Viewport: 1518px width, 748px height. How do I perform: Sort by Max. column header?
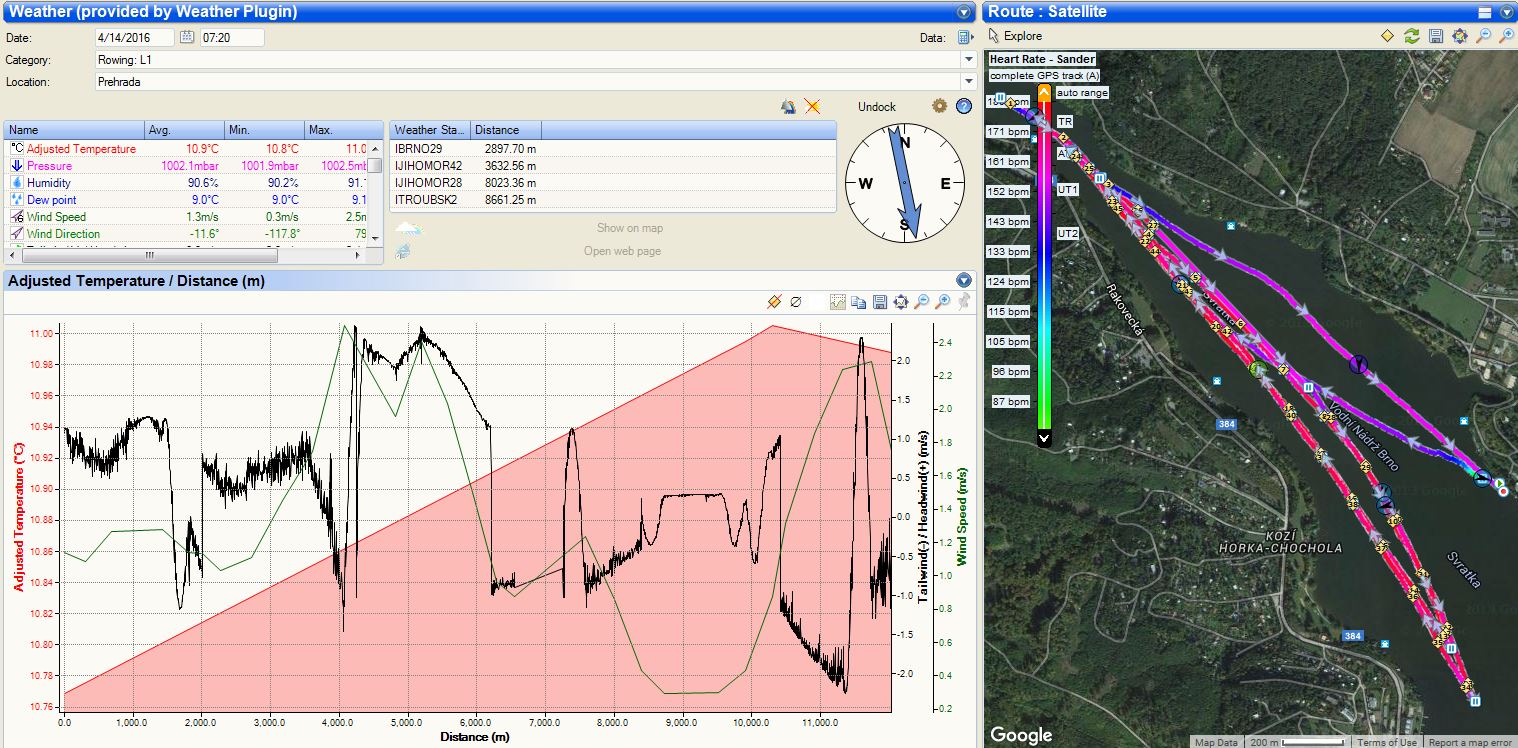pyautogui.click(x=344, y=130)
